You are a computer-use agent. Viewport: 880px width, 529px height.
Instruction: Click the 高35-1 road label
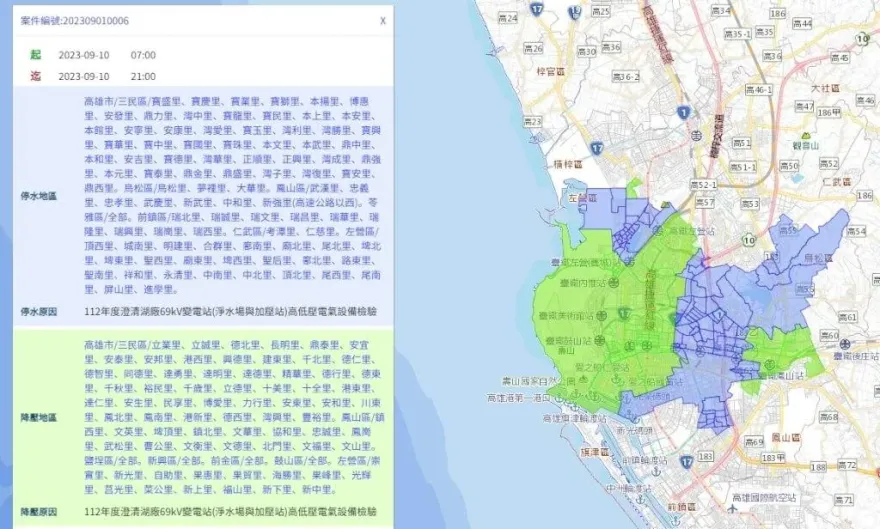coord(737,34)
